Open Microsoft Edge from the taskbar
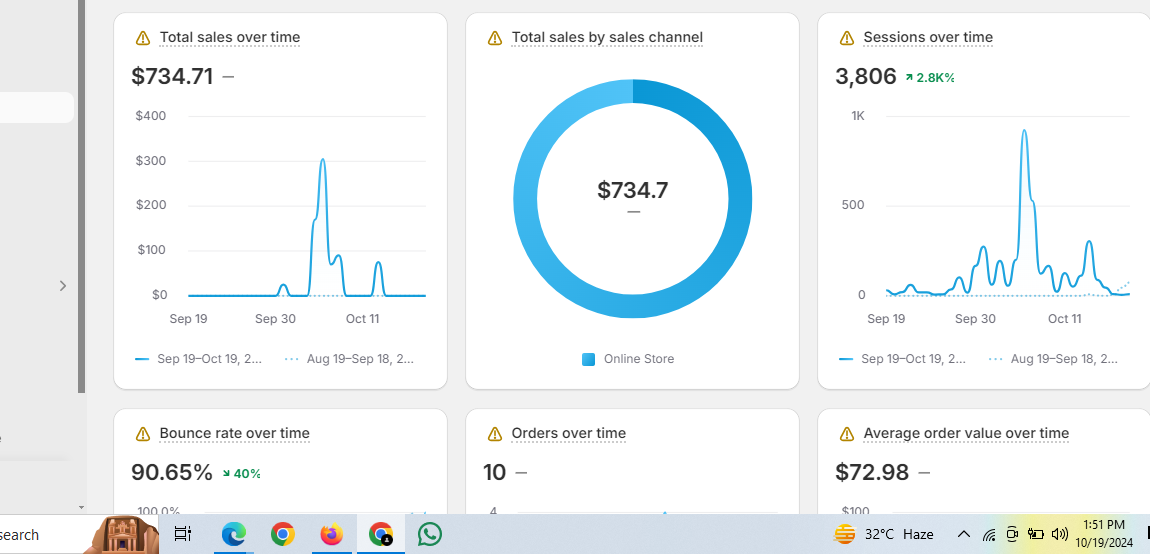 234,534
